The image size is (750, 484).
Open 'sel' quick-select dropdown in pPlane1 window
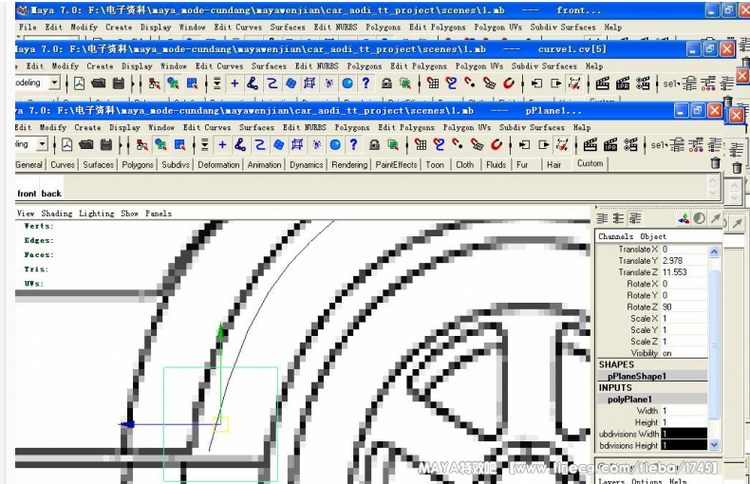tap(659, 144)
